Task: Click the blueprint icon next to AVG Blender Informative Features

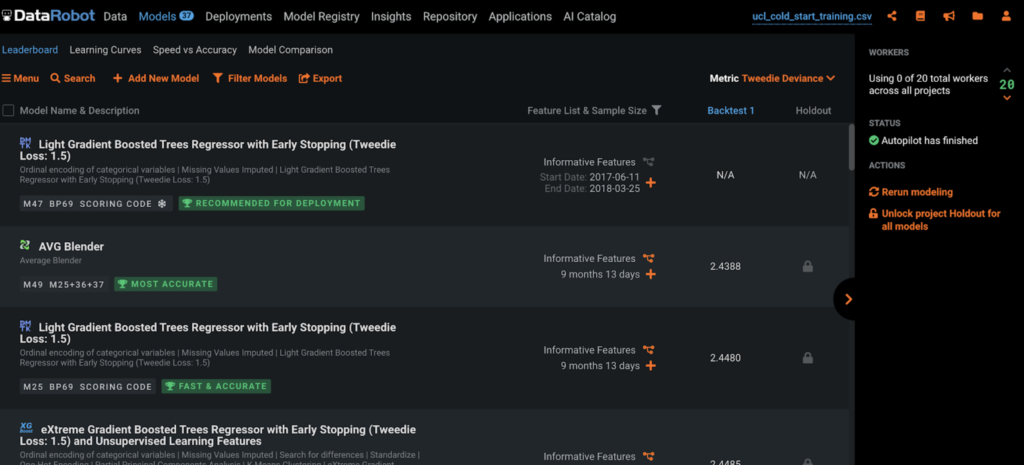Action: (648, 259)
